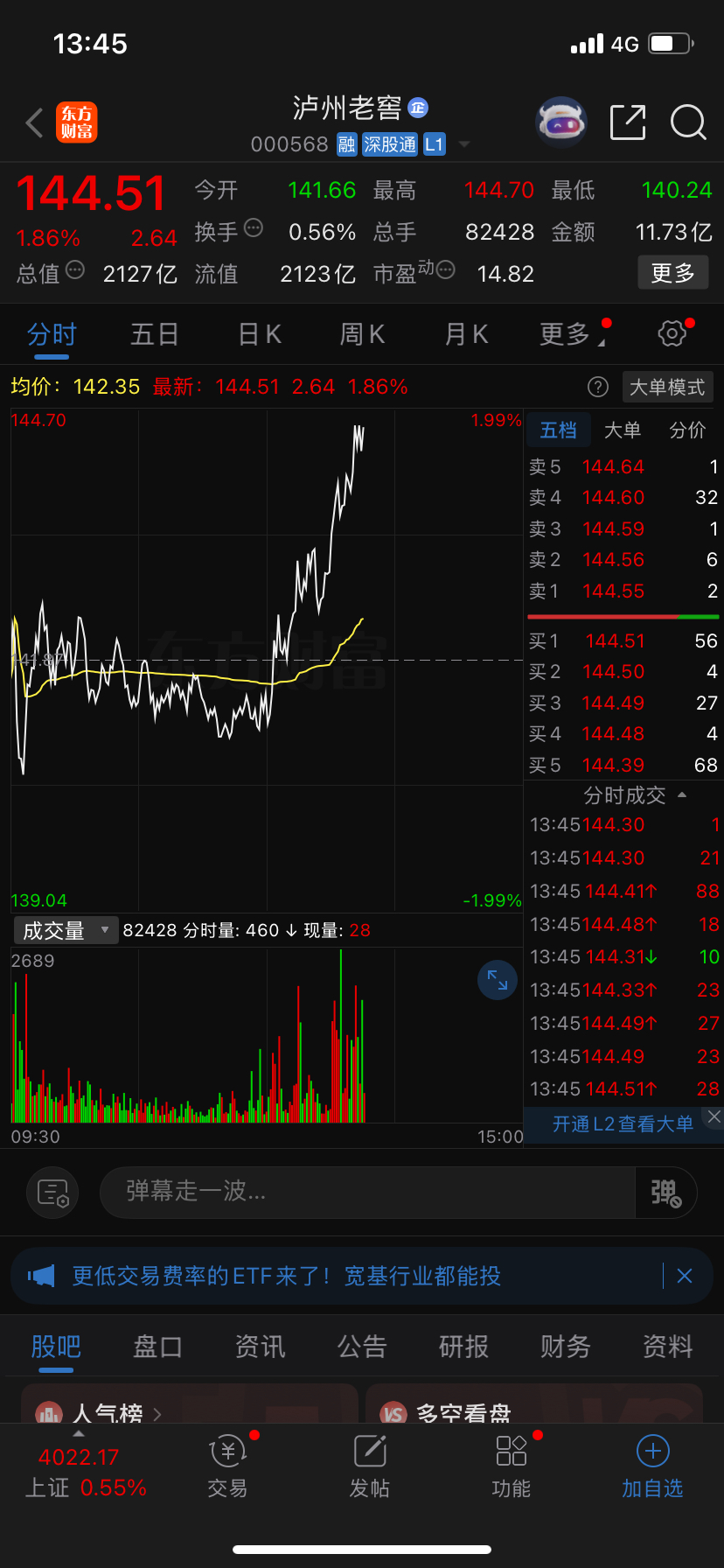
Task: Switch to 分时 chart tab
Action: point(52,334)
